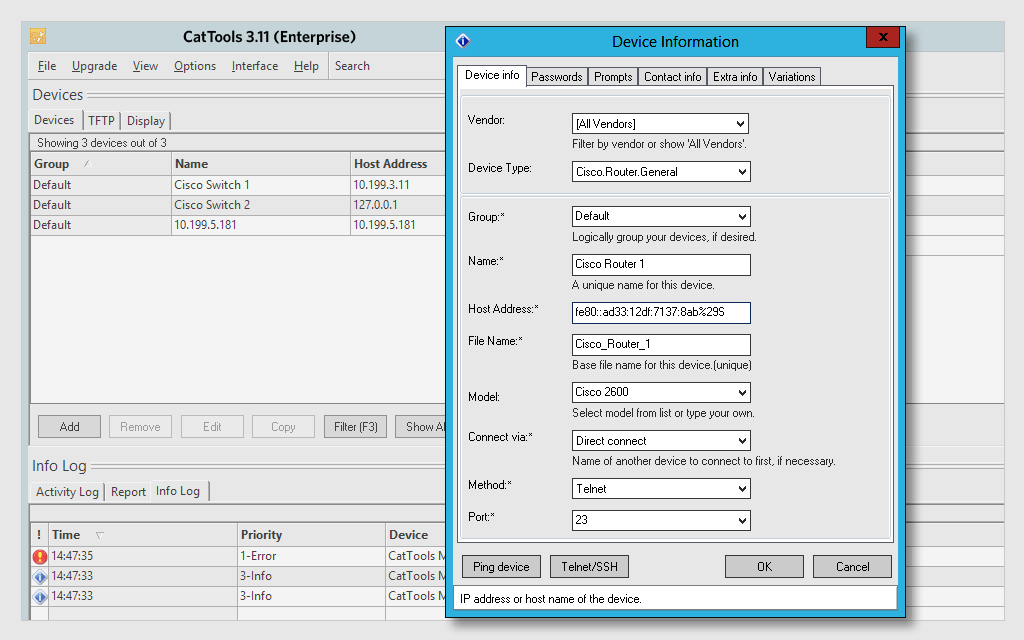The width and height of the screenshot is (1024, 640).
Task: Click the blue info icon beside the first 14:47:33 entry
Action: coord(38,575)
